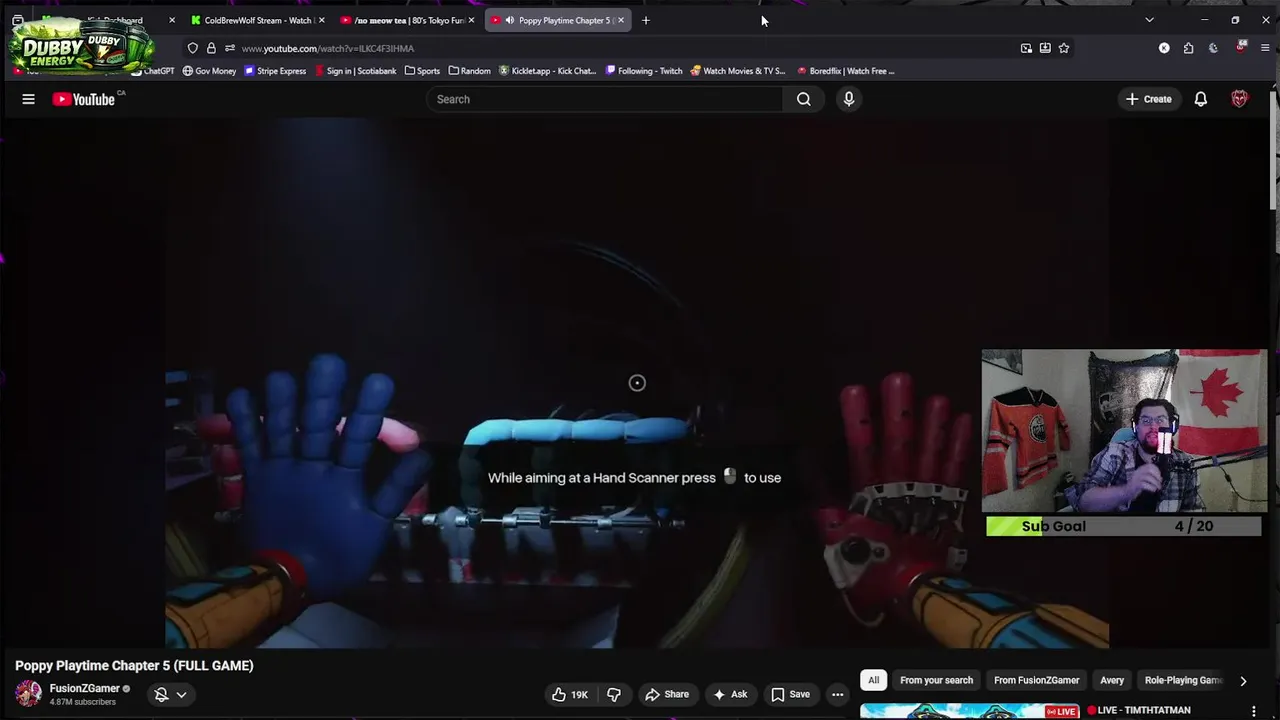1280x720 pixels.
Task: Close the ColdBrewWolf Stream tab
Action: 321,20
